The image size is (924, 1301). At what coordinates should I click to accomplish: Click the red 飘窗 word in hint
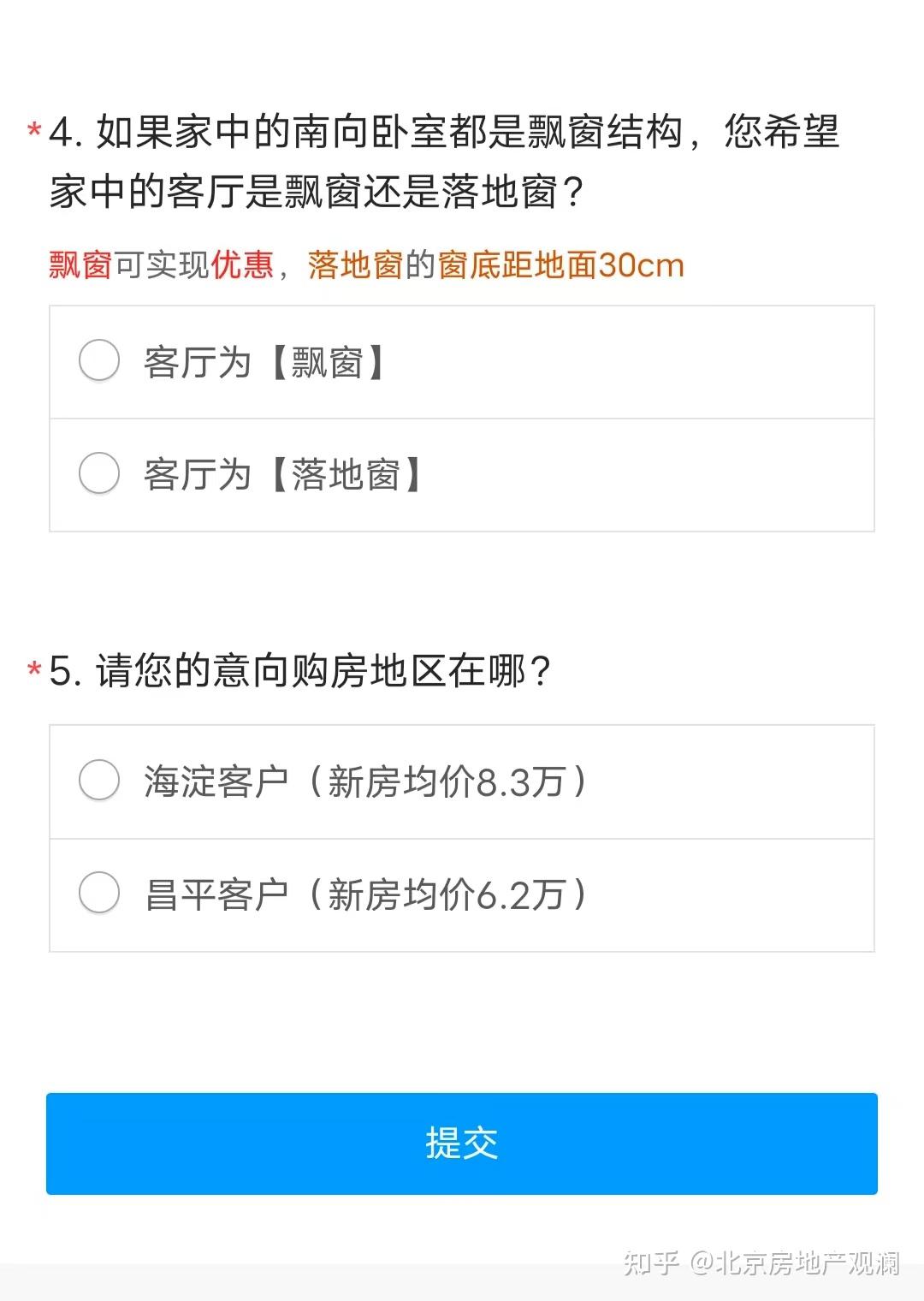[x=80, y=265]
